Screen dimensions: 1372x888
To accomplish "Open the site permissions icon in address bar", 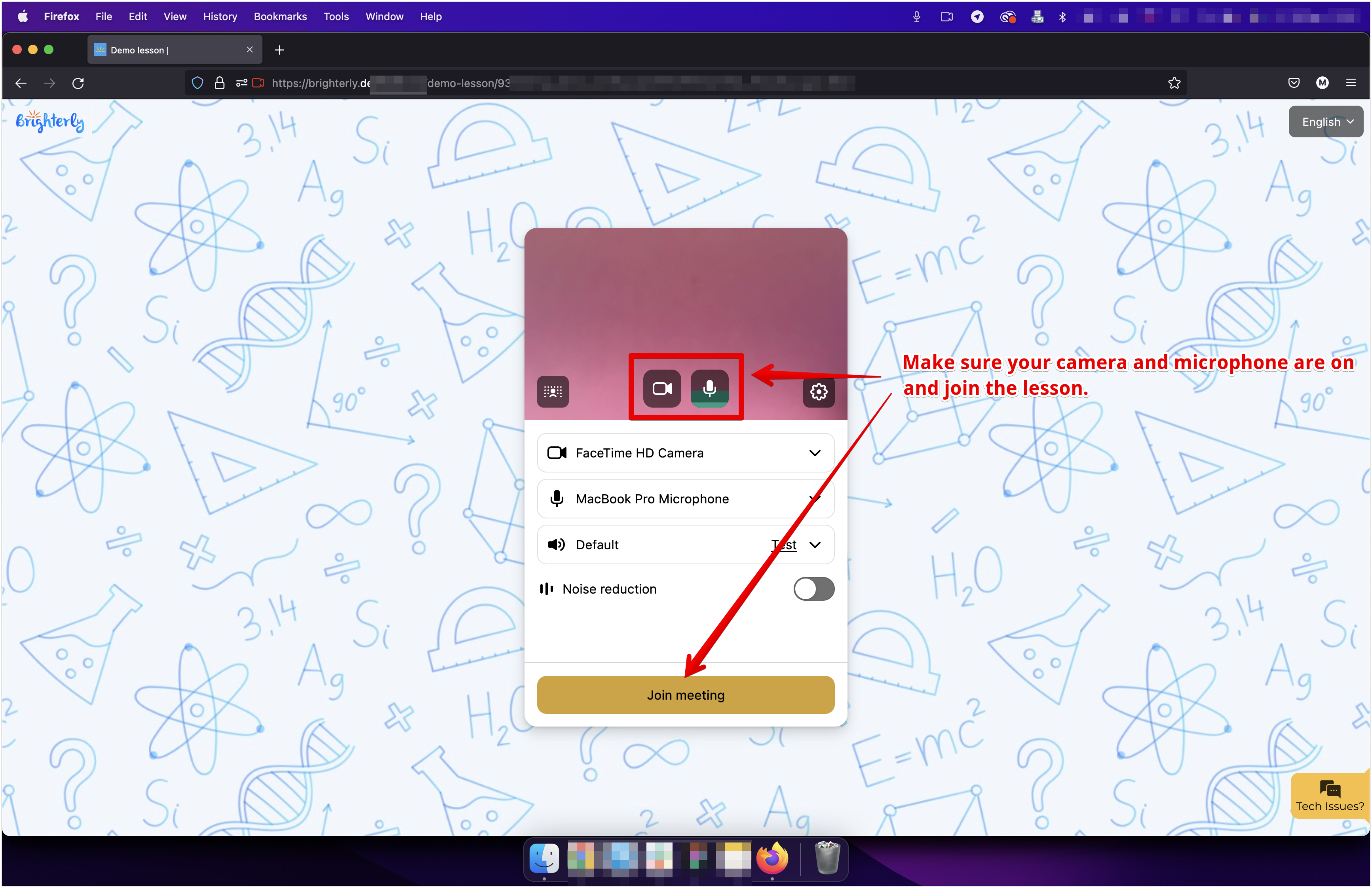I will coord(241,83).
